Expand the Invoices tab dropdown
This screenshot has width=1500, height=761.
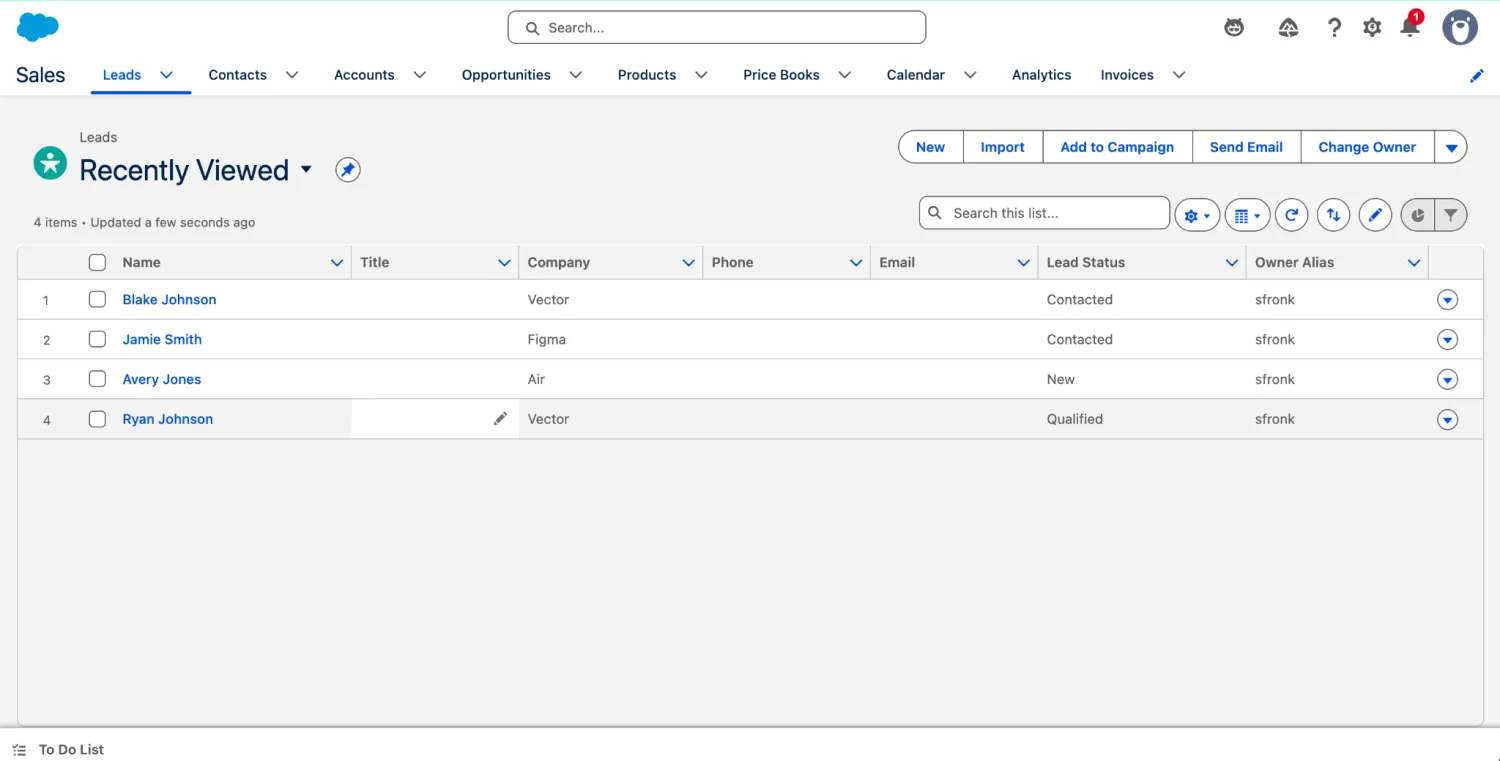point(1179,75)
